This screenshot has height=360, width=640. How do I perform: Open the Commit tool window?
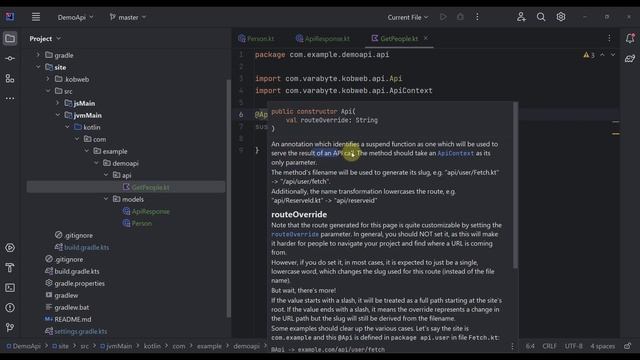(10, 58)
